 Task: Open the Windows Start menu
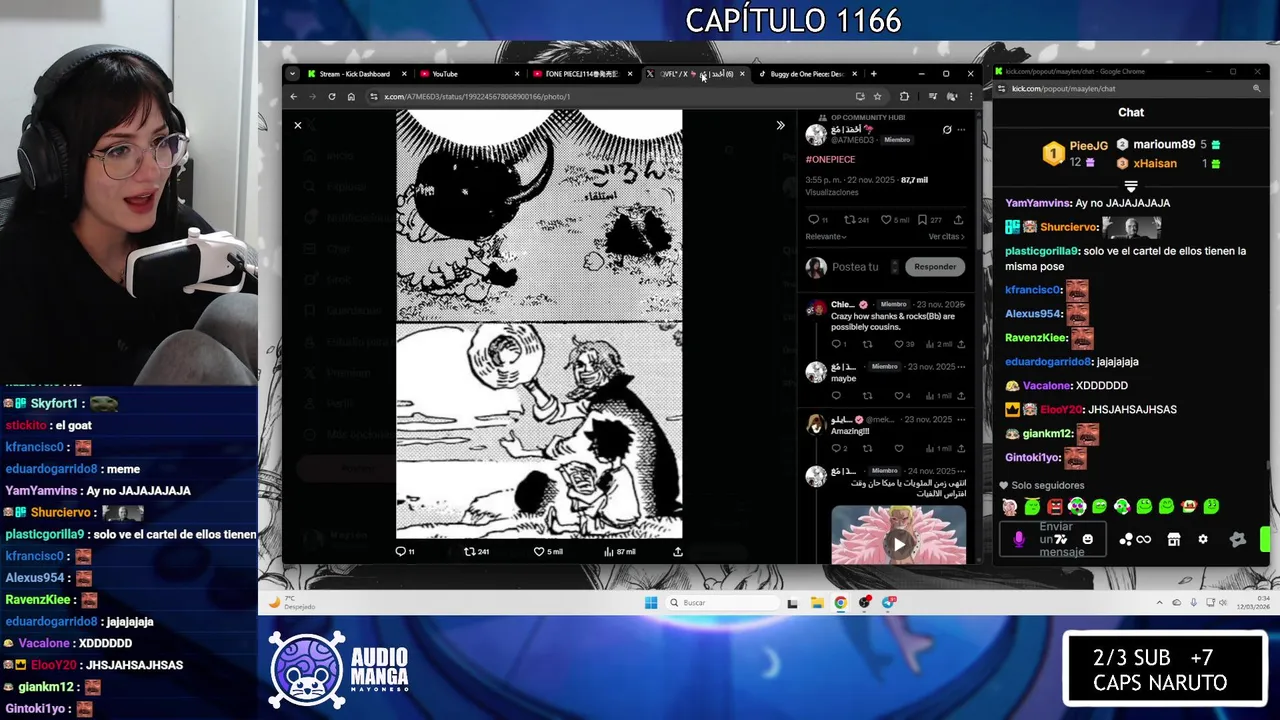[x=651, y=602]
